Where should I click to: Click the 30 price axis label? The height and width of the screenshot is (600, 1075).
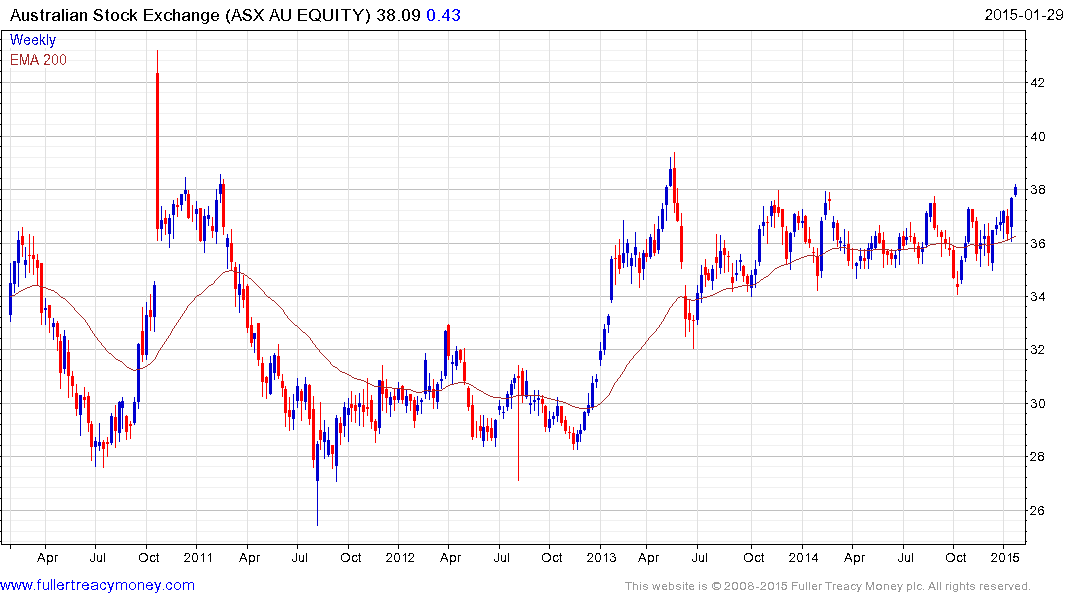(1038, 403)
